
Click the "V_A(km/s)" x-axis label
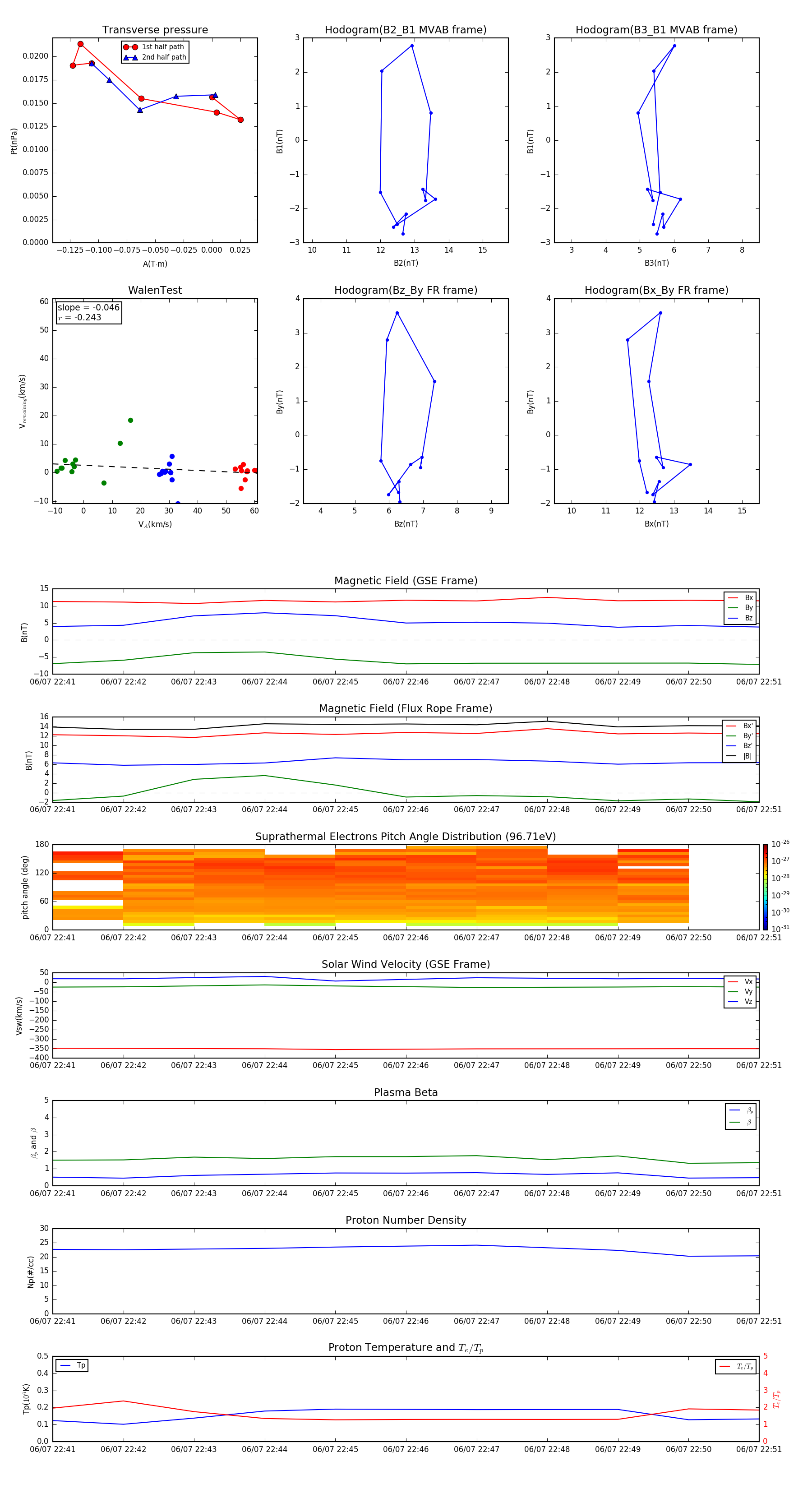point(155,524)
